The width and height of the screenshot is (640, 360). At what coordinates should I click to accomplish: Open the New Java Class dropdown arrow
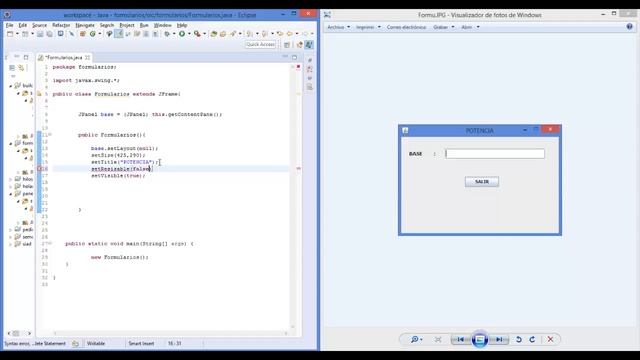pos(100,34)
